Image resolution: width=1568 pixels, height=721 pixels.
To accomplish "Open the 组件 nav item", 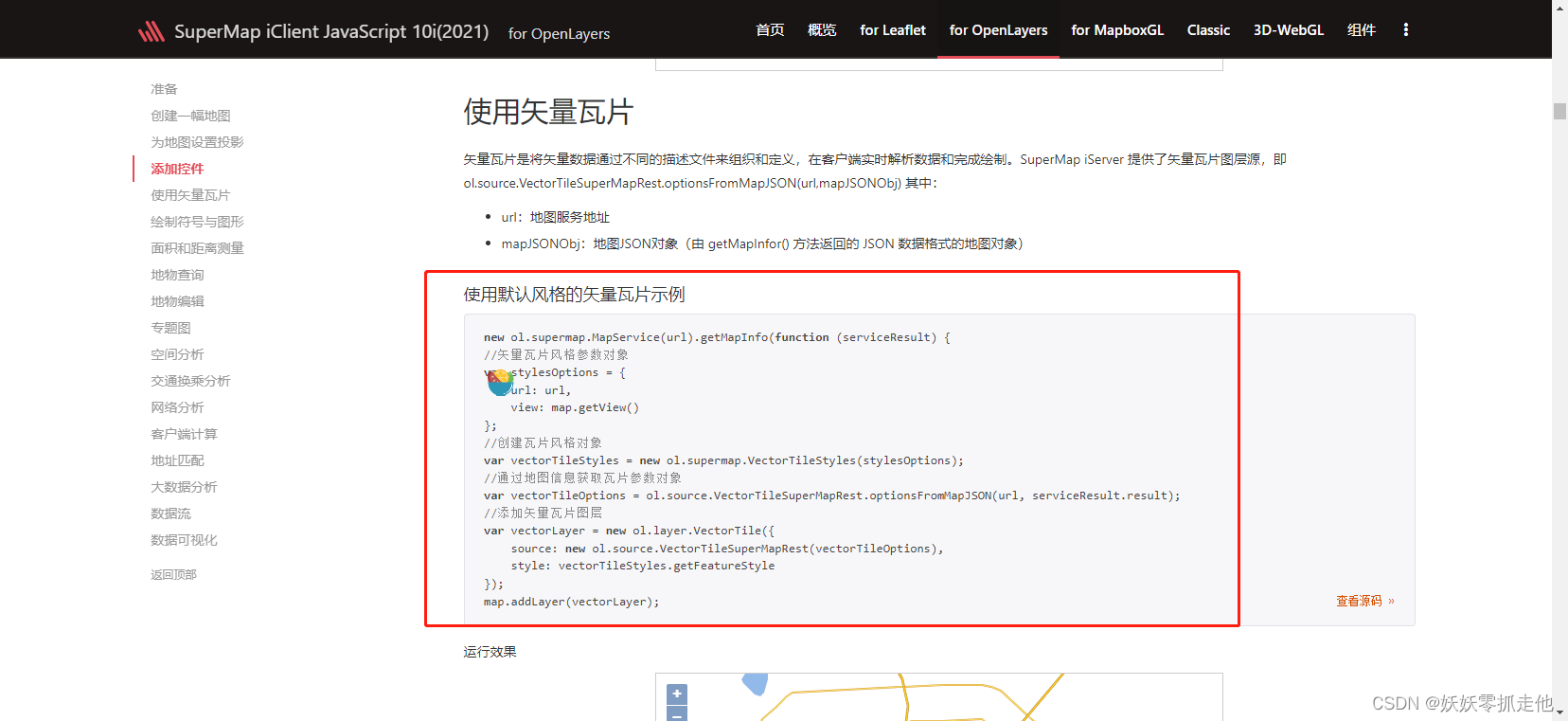I will [x=1362, y=30].
